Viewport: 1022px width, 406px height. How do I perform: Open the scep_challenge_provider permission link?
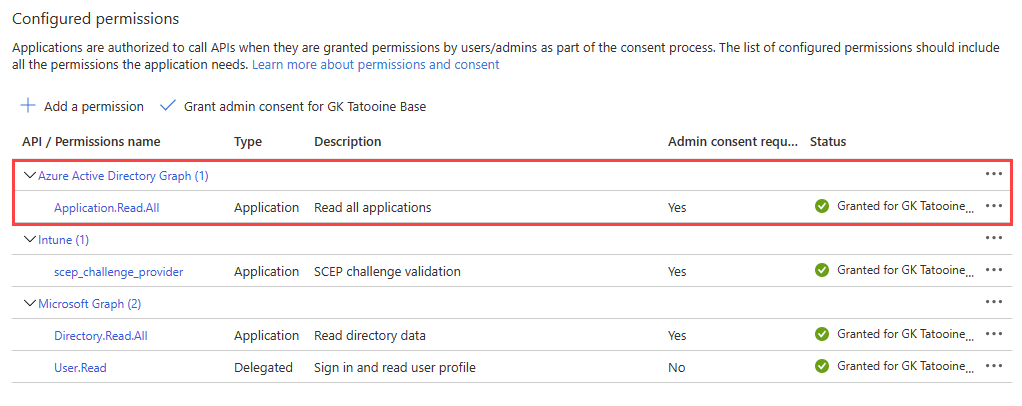coord(118,271)
